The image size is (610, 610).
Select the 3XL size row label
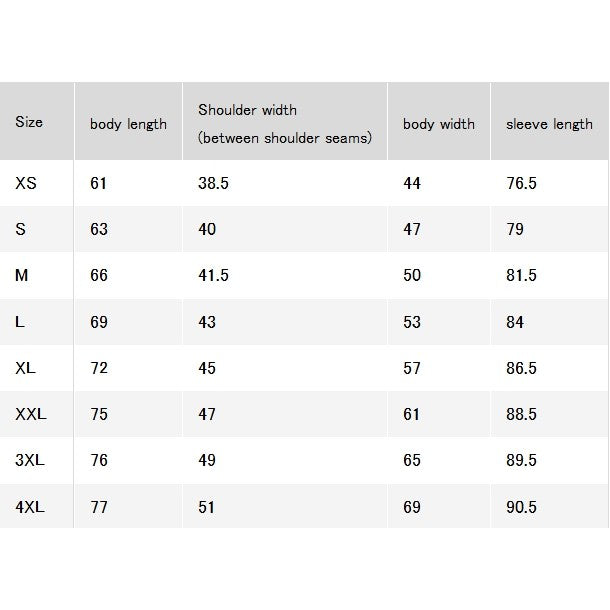coord(30,460)
